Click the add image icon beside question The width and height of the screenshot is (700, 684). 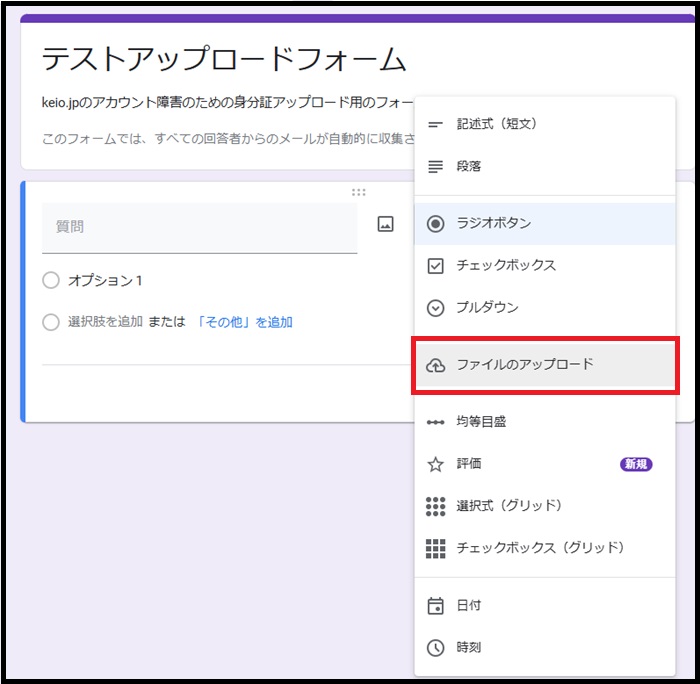click(x=386, y=225)
